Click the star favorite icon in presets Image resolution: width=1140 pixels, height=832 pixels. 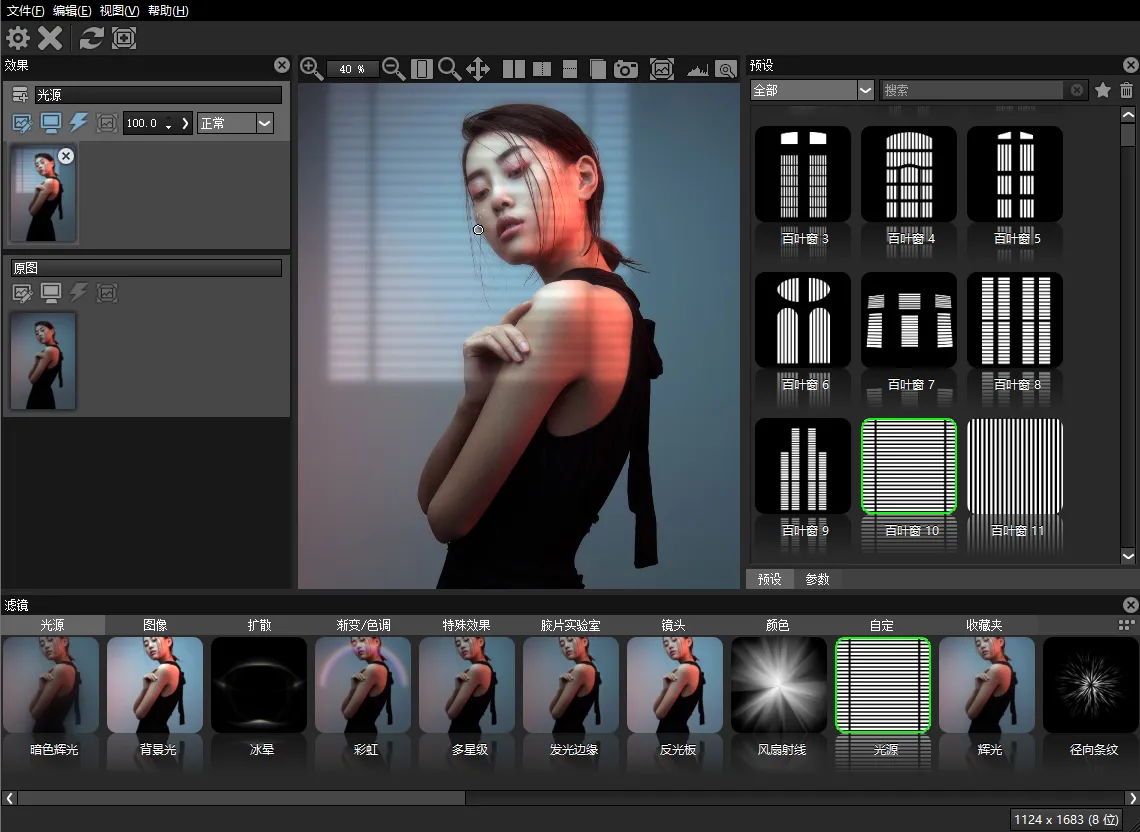tap(1103, 90)
